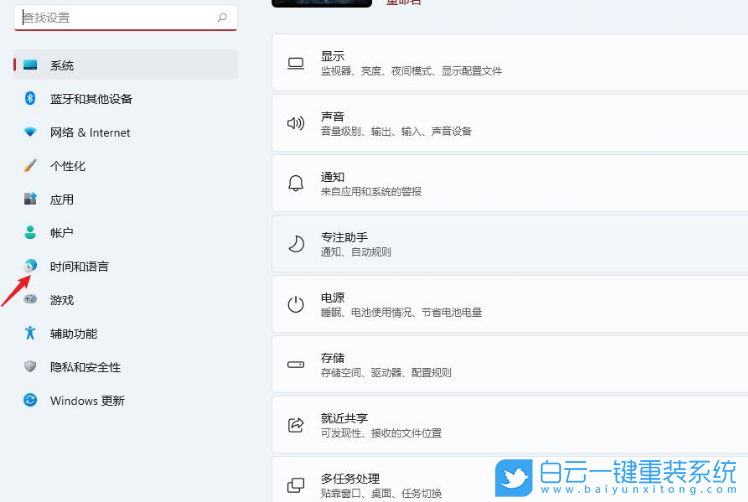748x502 pixels.
Task: Open the 声音 sound settings row
Action: pos(510,123)
